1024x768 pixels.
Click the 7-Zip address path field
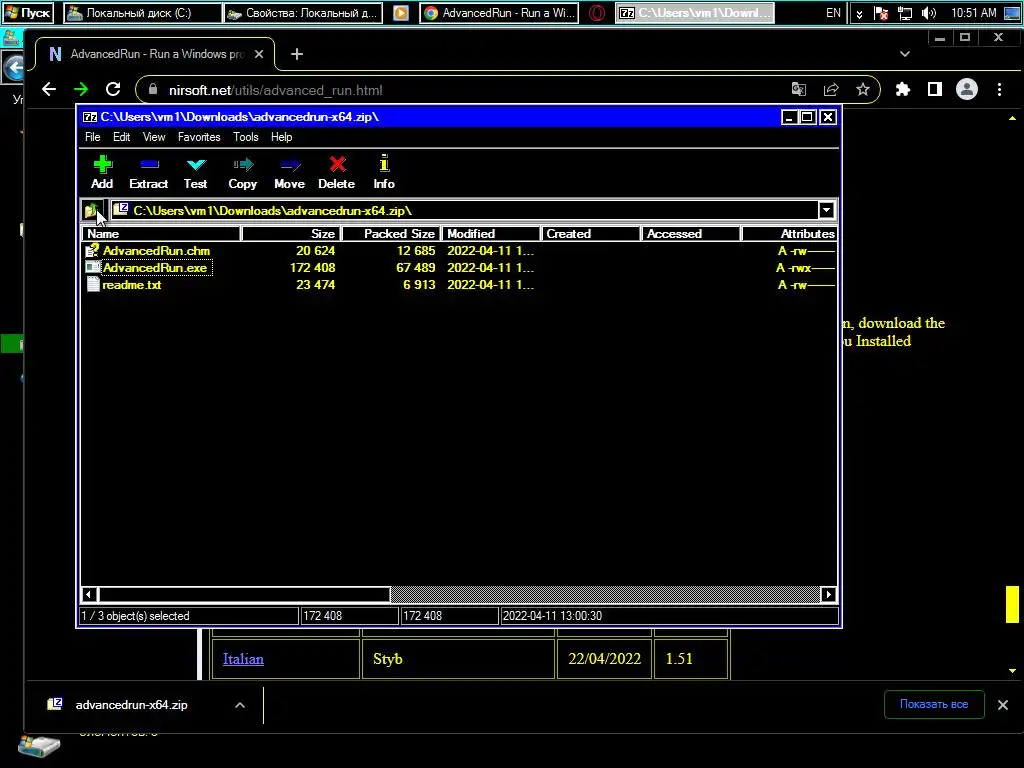464,210
